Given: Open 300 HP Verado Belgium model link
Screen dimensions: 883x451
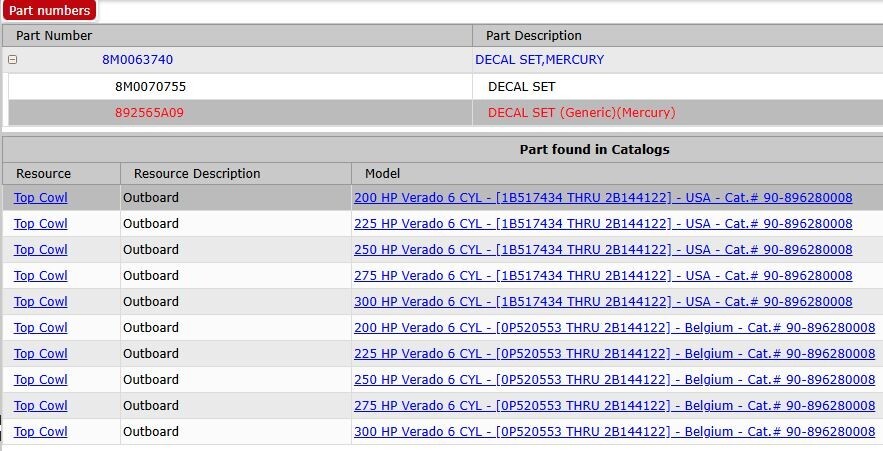Looking at the screenshot, I should (x=614, y=431).
